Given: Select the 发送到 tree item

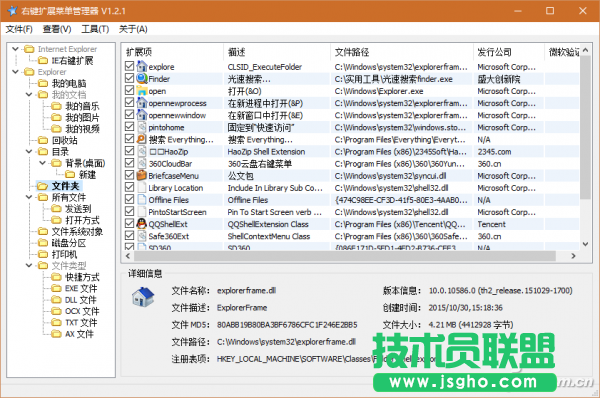Looking at the screenshot, I should tap(78, 209).
